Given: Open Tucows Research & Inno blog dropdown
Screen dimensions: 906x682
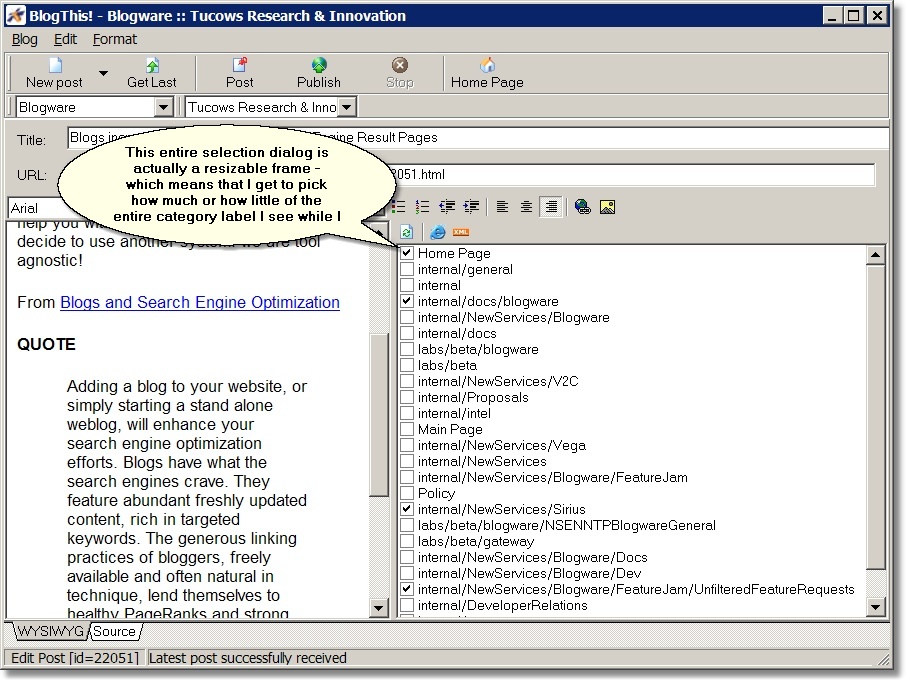Looking at the screenshot, I should pos(347,107).
